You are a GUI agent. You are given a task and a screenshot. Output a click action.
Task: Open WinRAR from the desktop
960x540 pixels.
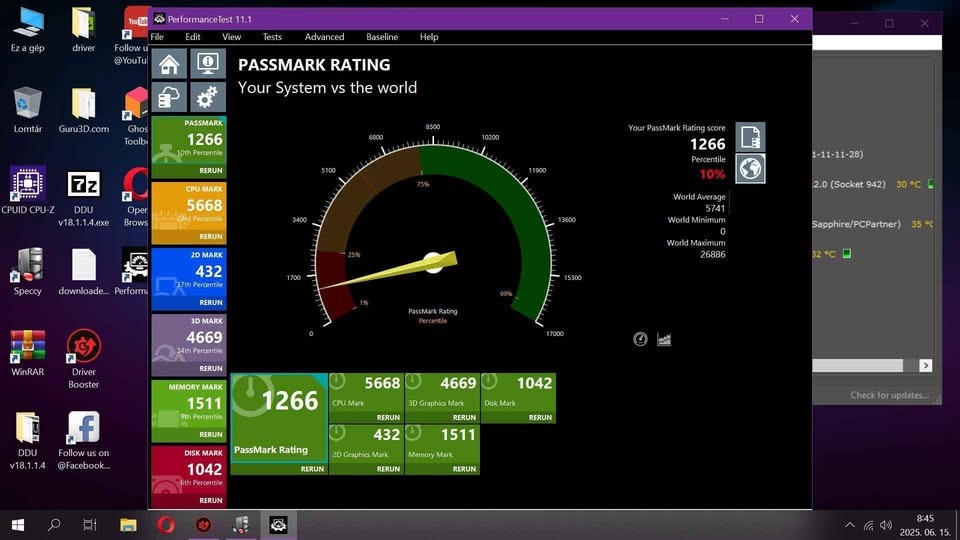coord(28,353)
